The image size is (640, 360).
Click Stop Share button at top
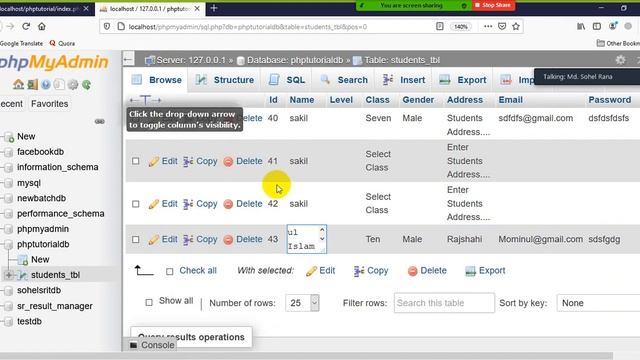pos(493,5)
